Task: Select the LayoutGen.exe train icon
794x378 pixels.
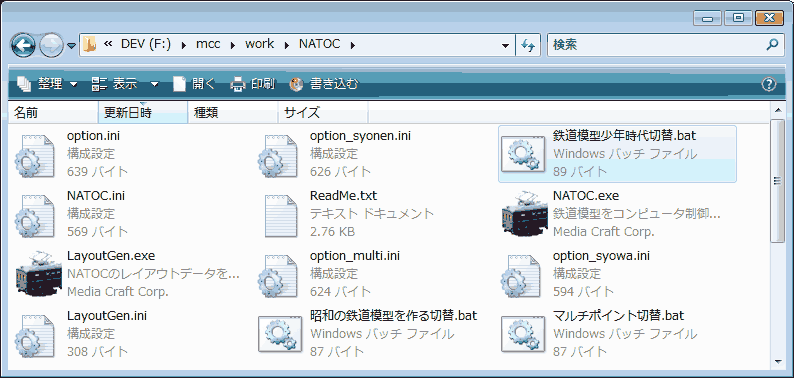Action: coord(38,274)
